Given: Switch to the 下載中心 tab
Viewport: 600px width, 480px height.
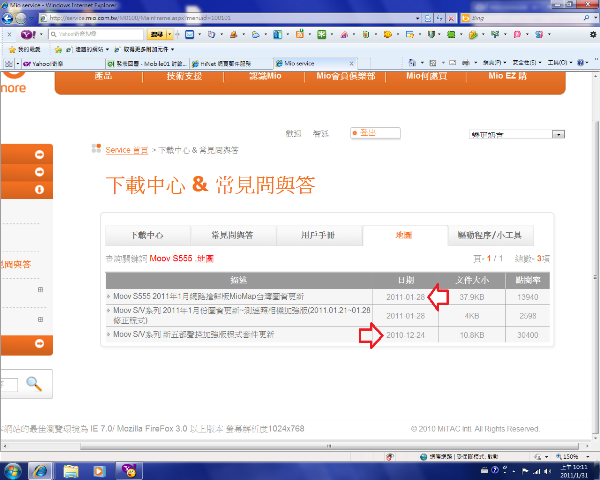Looking at the screenshot, I should coord(147,235).
